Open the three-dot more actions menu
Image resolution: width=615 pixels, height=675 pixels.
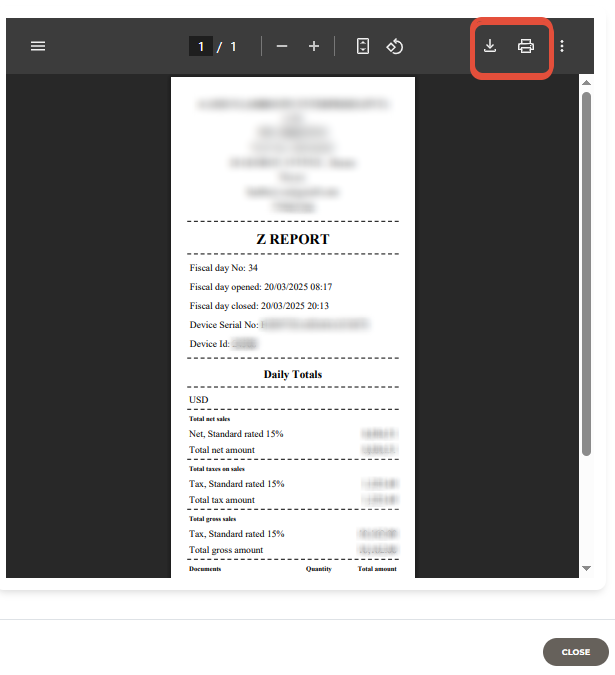tap(562, 46)
